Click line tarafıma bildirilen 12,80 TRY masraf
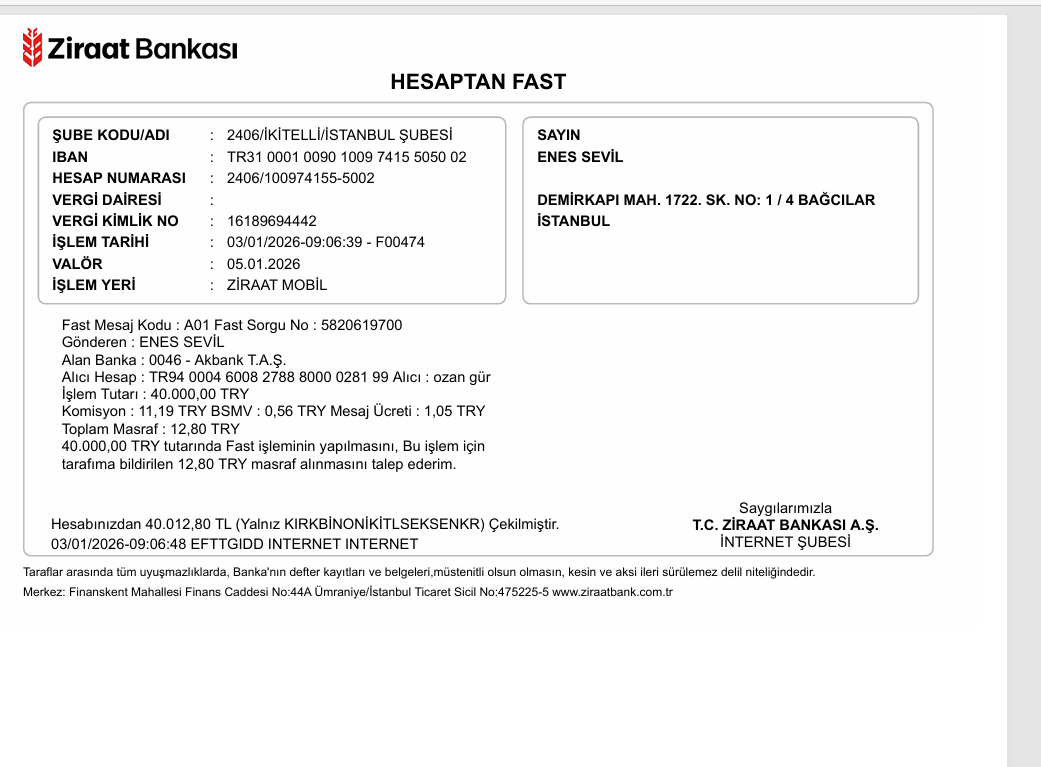1041x767 pixels. [x=259, y=464]
